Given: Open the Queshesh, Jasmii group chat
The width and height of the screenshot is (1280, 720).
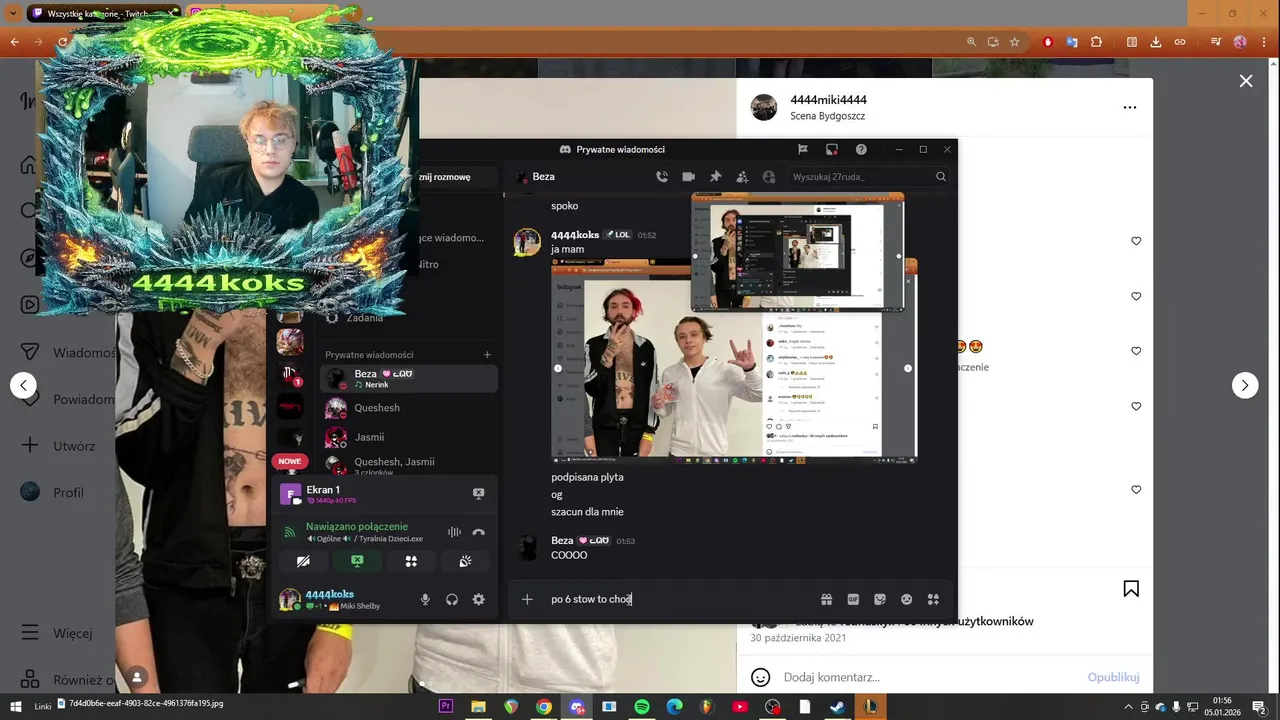Looking at the screenshot, I should coord(408,465).
